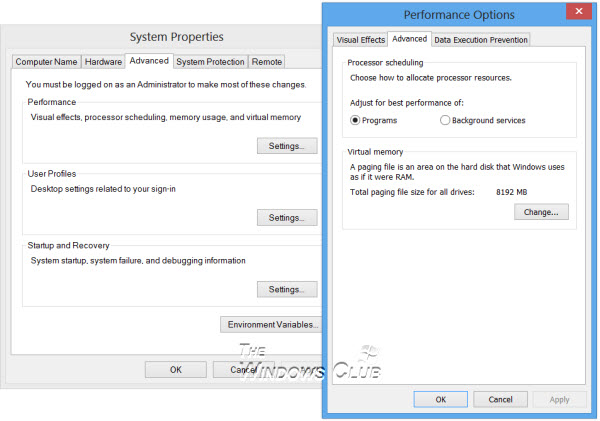600x421 pixels.
Task: Switch to the Visual Effects tab
Action: click(x=360, y=40)
